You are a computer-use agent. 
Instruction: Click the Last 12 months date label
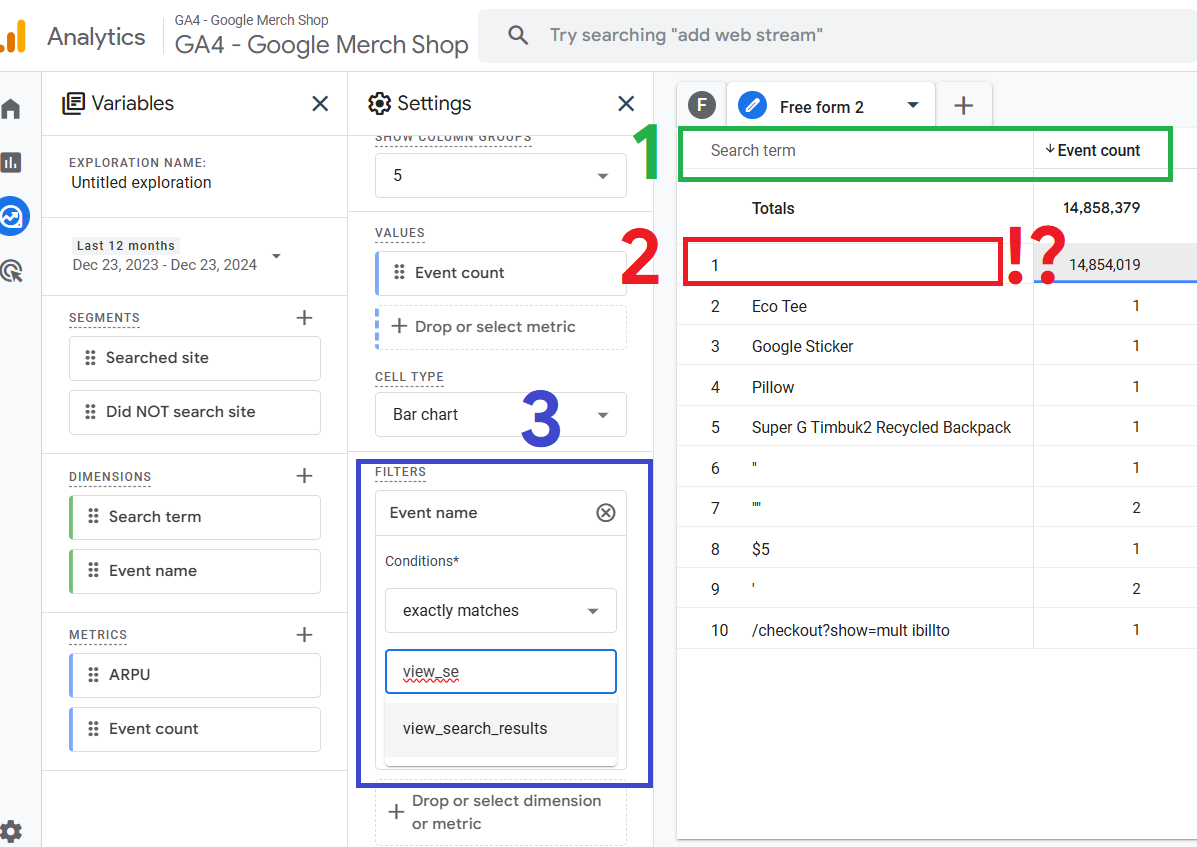(126, 246)
